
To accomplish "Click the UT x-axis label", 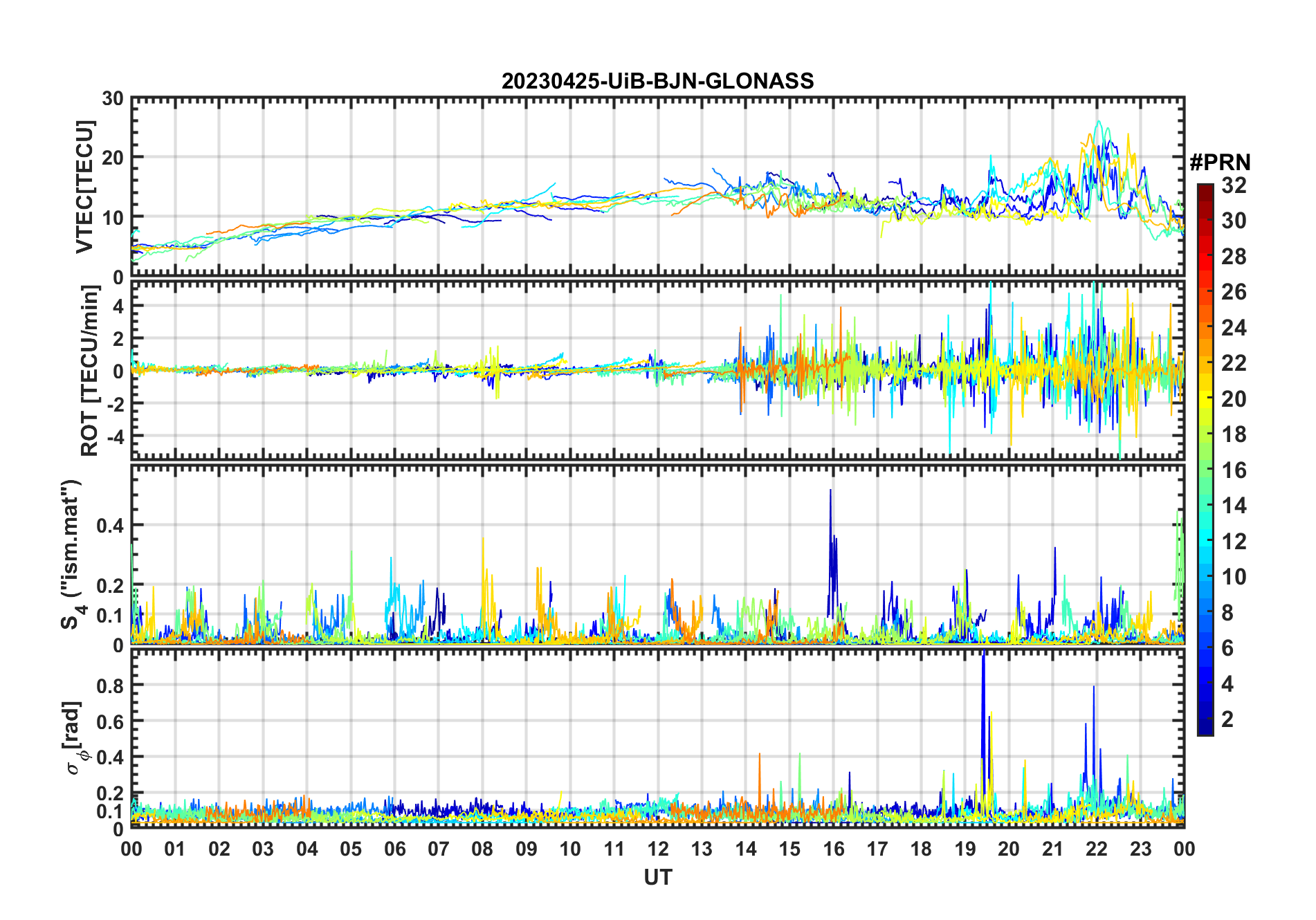I will (657, 877).
